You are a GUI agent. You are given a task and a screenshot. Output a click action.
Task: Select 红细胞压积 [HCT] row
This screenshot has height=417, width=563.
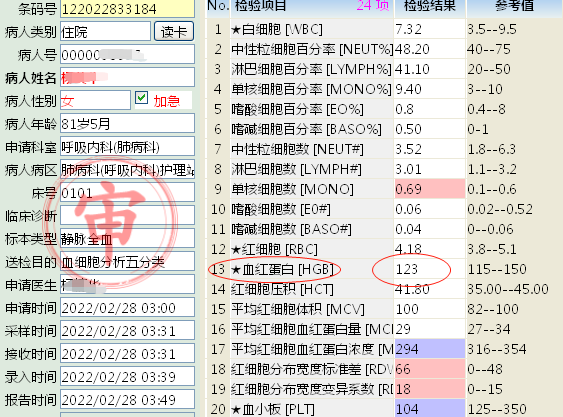pos(384,289)
